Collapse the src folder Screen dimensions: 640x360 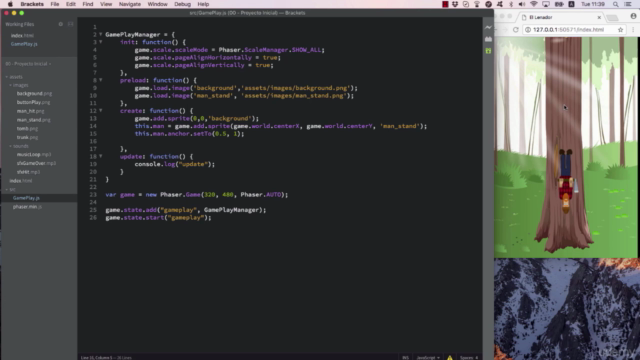point(7,189)
